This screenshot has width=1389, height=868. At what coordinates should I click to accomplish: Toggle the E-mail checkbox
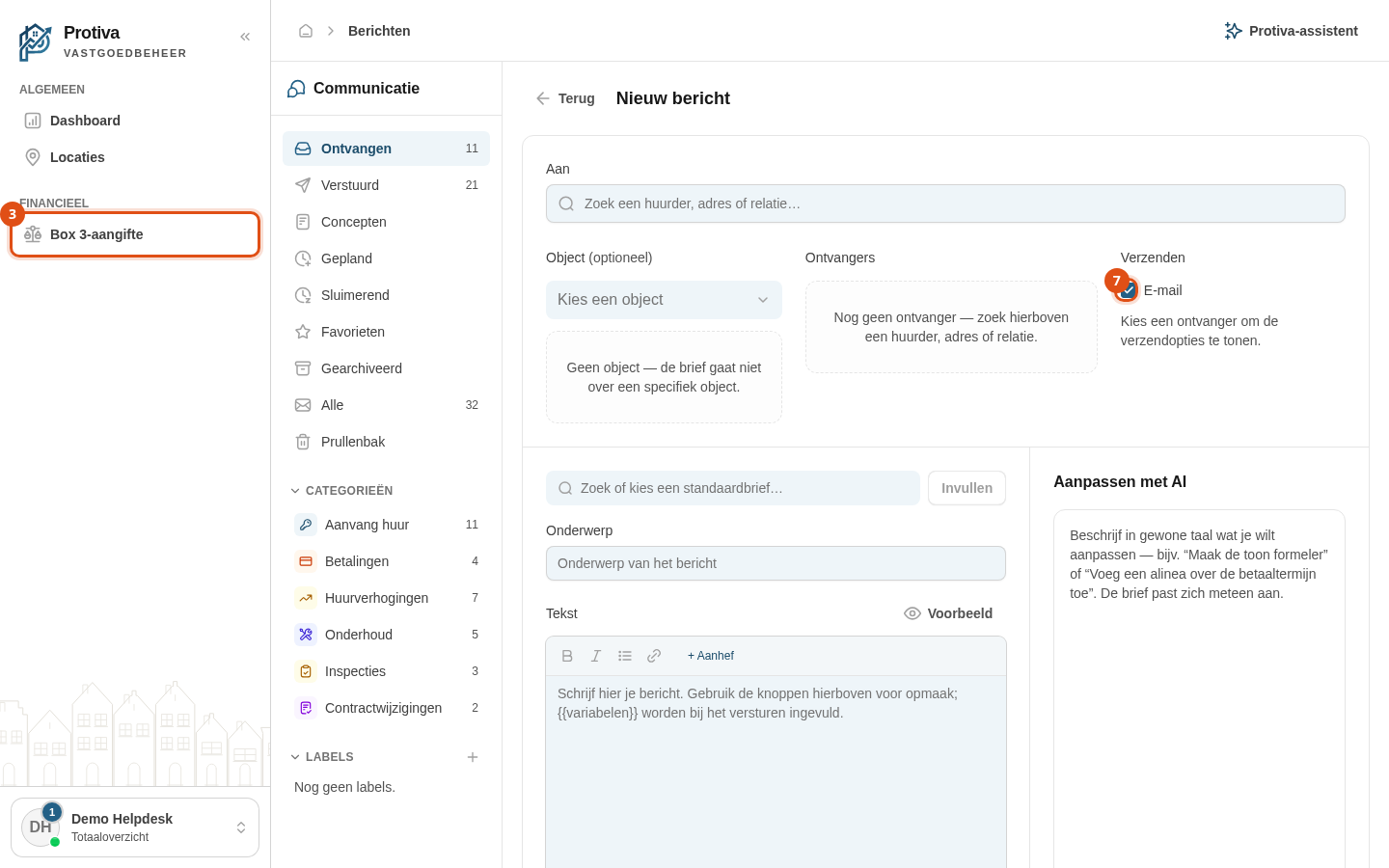pos(1129,290)
